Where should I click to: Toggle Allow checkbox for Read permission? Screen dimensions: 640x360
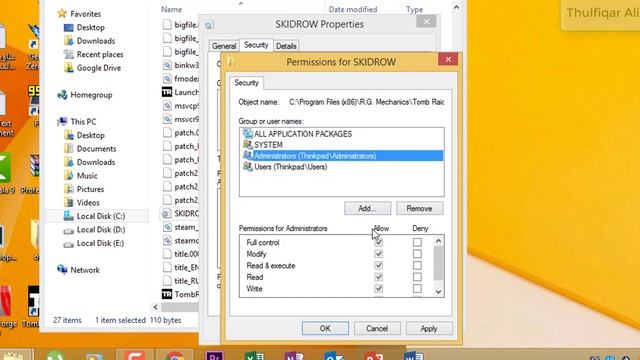(x=378, y=277)
